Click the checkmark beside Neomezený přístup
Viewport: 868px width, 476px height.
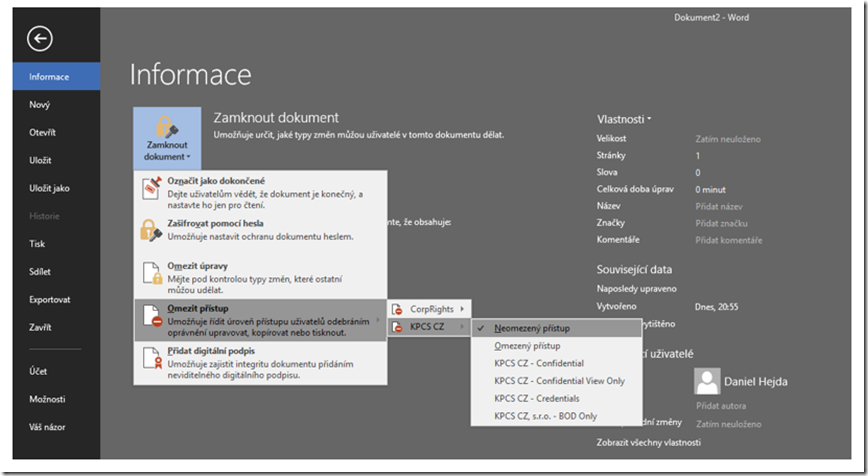(480, 328)
